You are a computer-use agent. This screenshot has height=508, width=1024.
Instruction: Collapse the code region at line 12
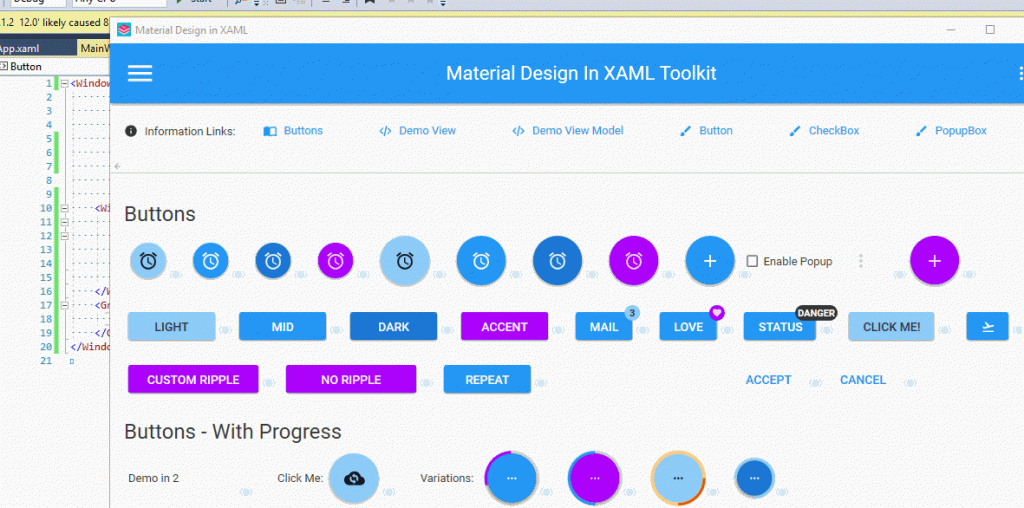click(x=65, y=236)
